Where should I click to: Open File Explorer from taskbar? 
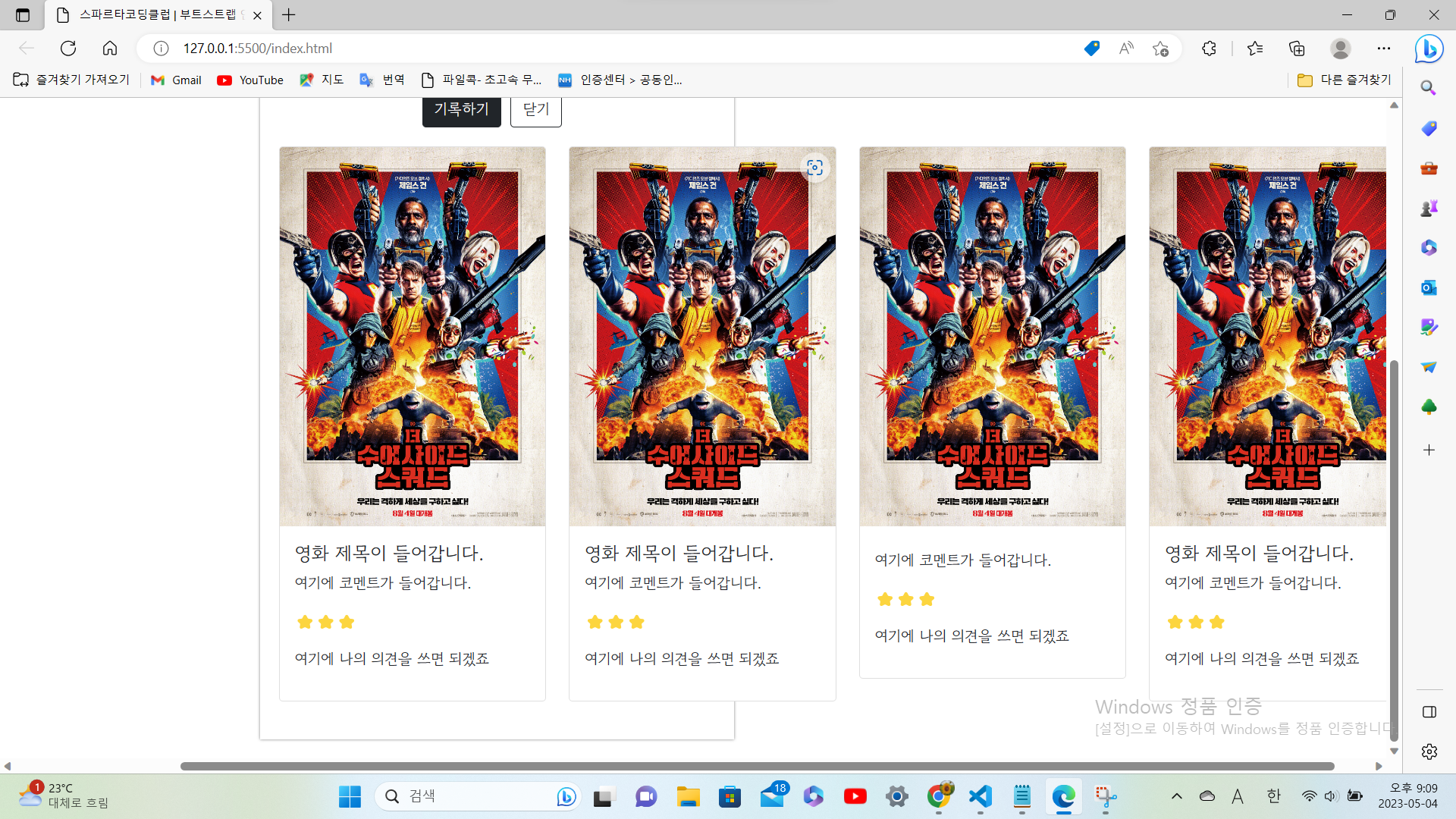688,796
